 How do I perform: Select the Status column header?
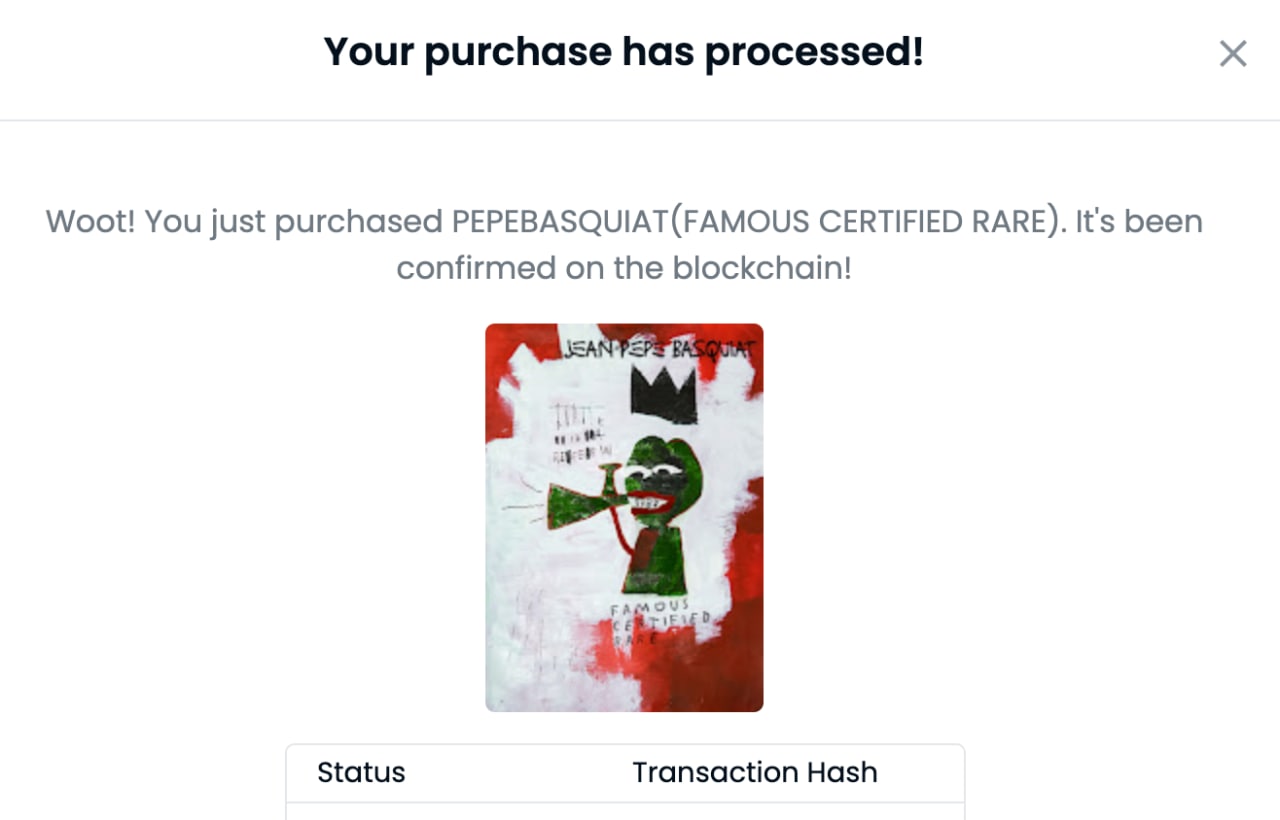(x=361, y=772)
